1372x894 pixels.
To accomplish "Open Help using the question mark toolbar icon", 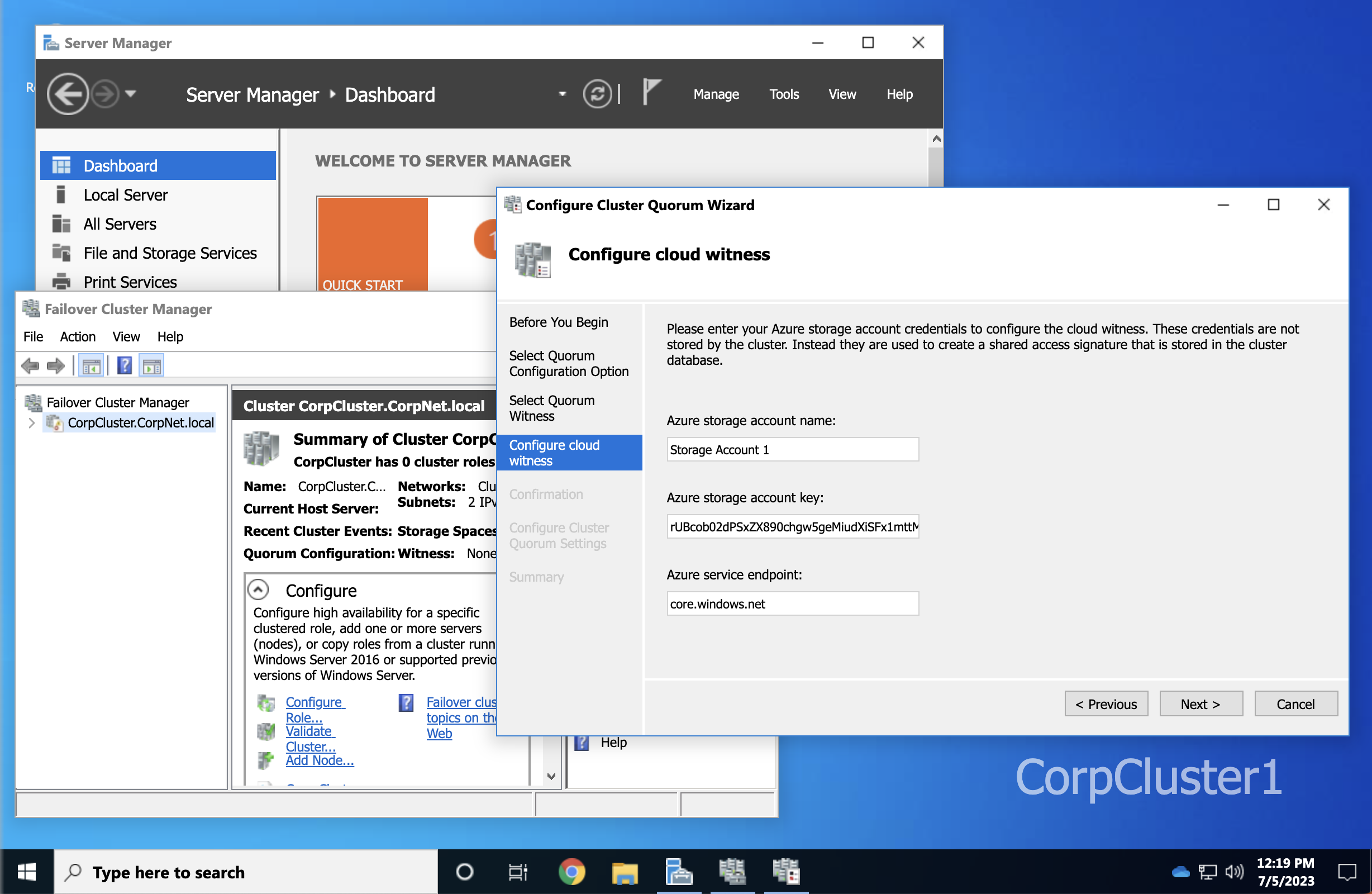I will 124,365.
